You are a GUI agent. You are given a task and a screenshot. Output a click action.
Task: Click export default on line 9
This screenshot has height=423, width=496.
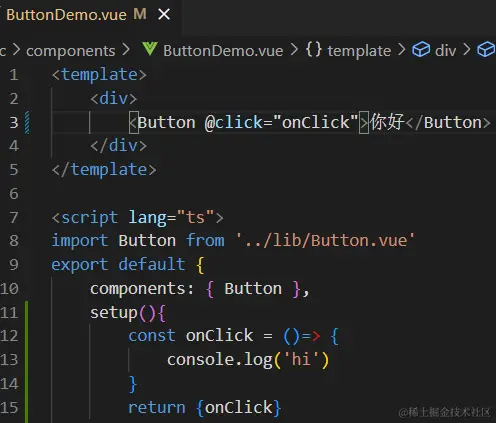tap(118, 265)
